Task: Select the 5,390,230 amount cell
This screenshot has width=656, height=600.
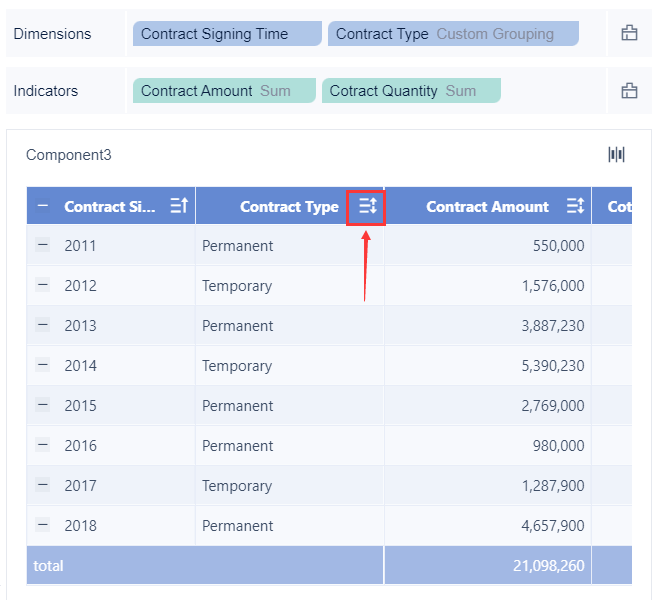Action: [546, 366]
